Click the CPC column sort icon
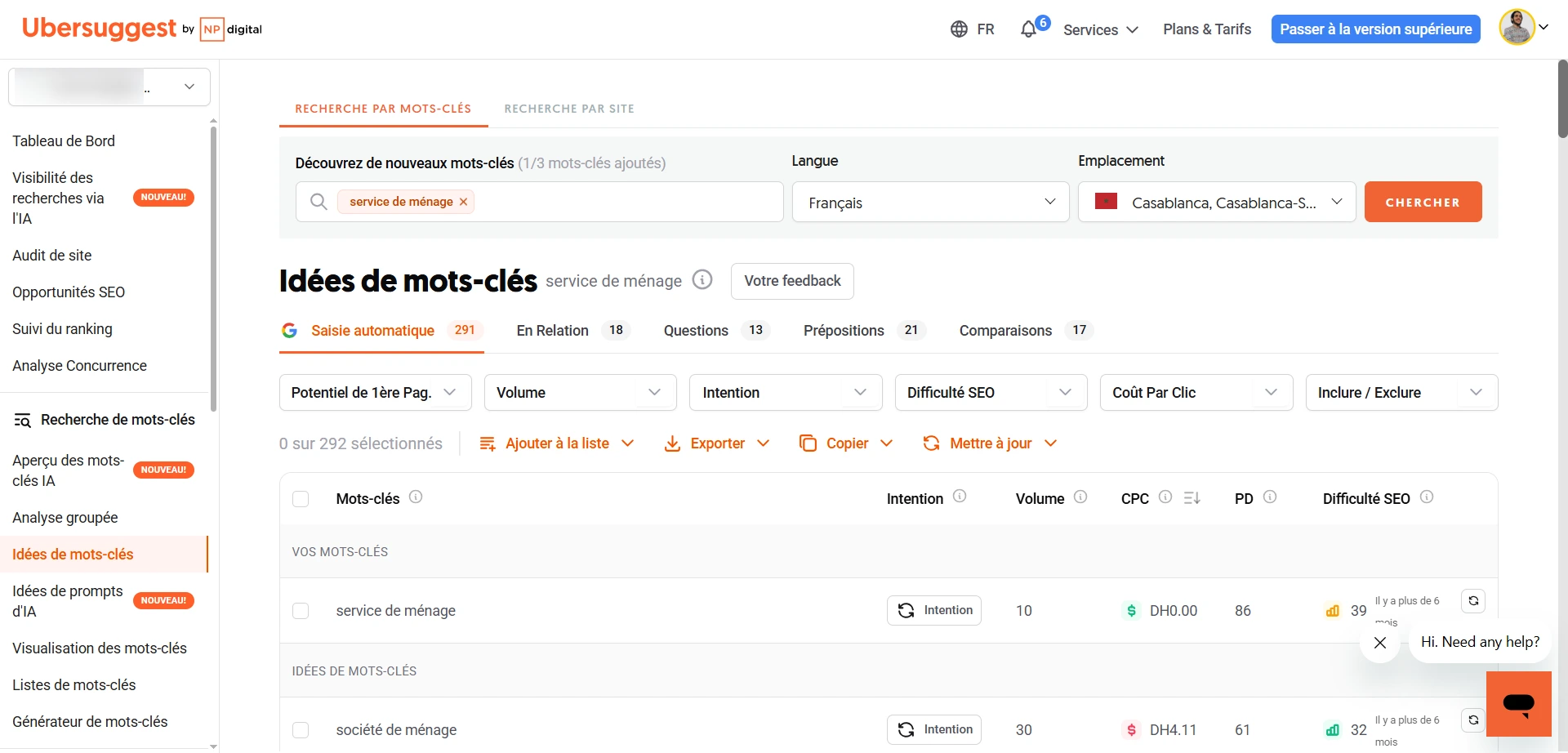1568x753 pixels. coord(1192,497)
